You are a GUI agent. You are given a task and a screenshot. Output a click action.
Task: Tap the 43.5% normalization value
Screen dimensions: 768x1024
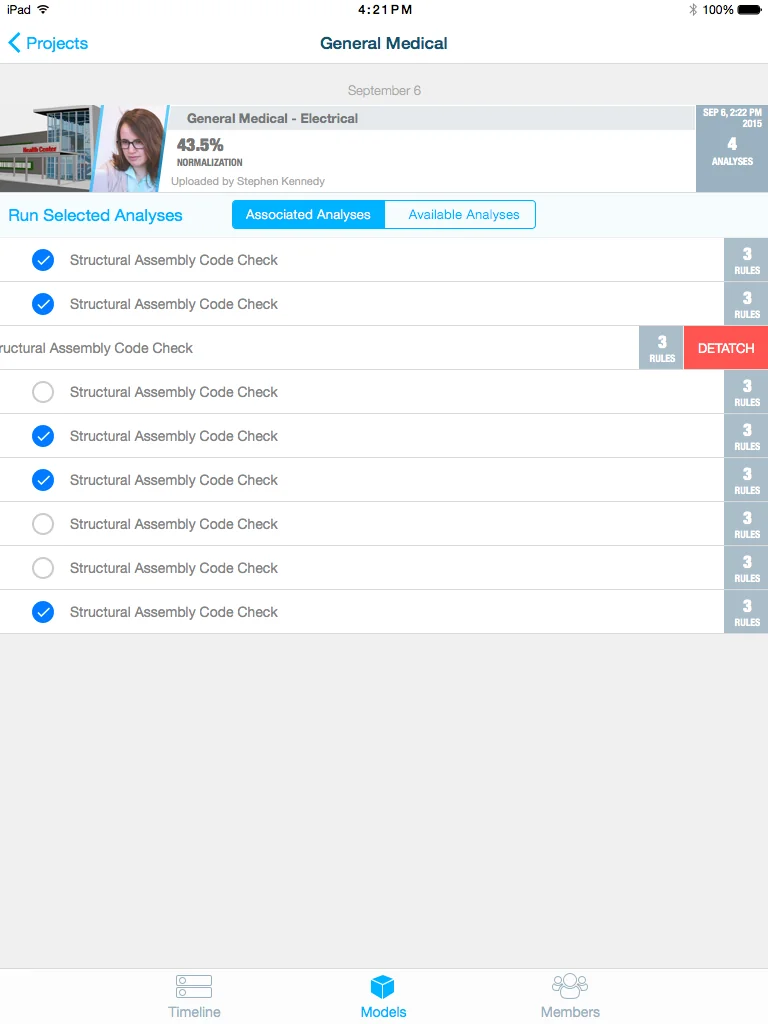200,144
